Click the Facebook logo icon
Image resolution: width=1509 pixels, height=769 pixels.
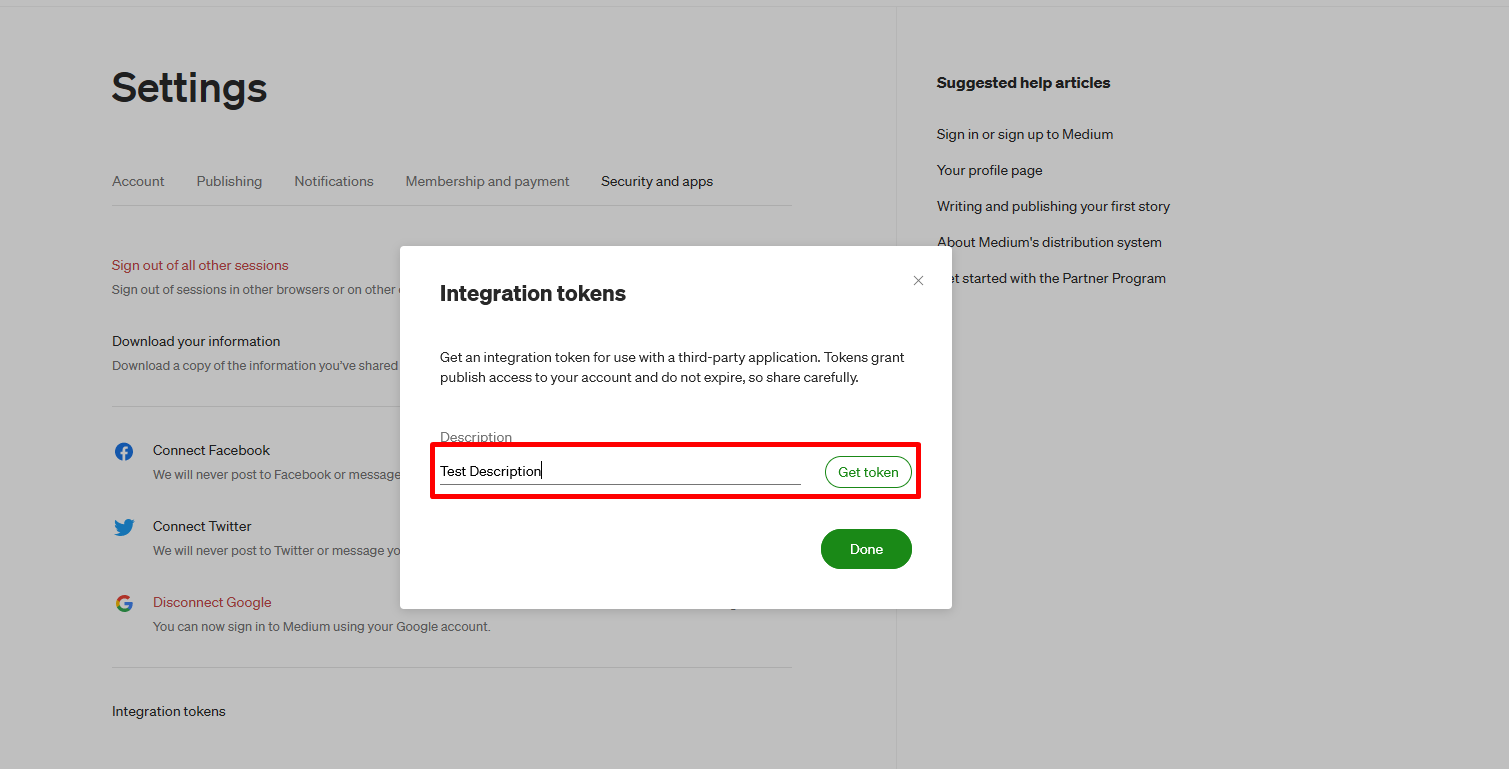(x=124, y=452)
